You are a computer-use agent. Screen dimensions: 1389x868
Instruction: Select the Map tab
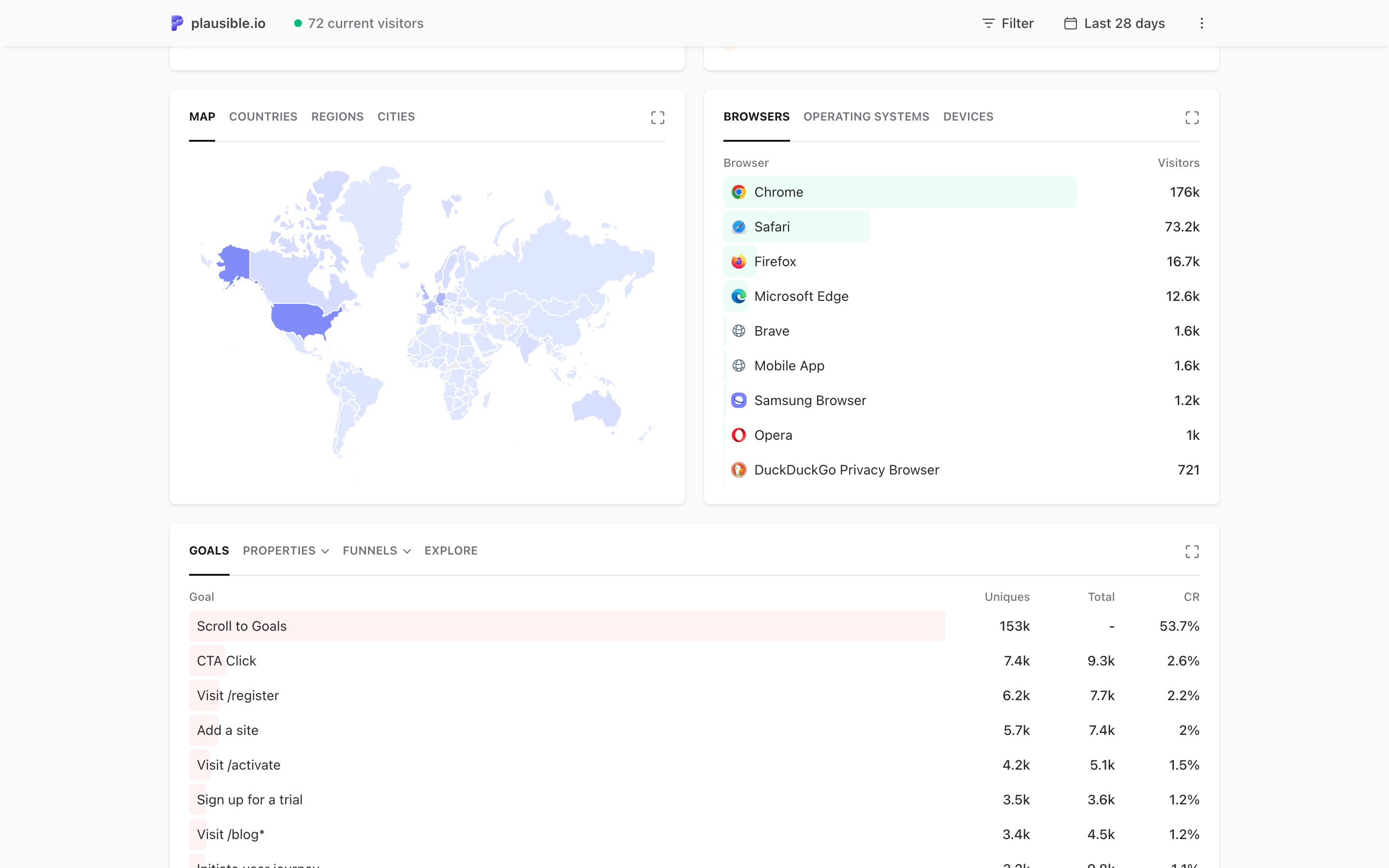click(x=202, y=117)
